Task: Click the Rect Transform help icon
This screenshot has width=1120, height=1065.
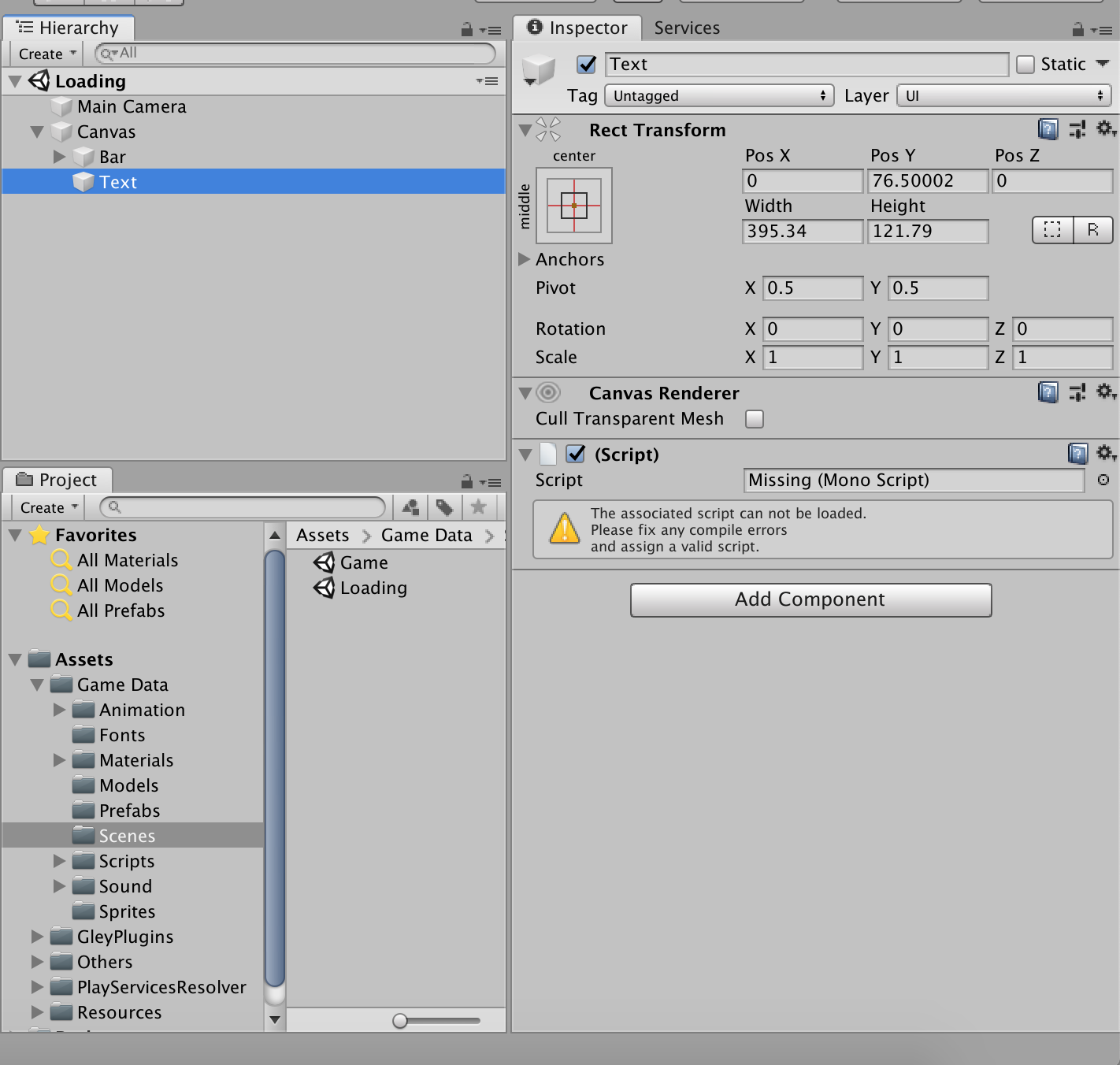Action: [x=1048, y=129]
